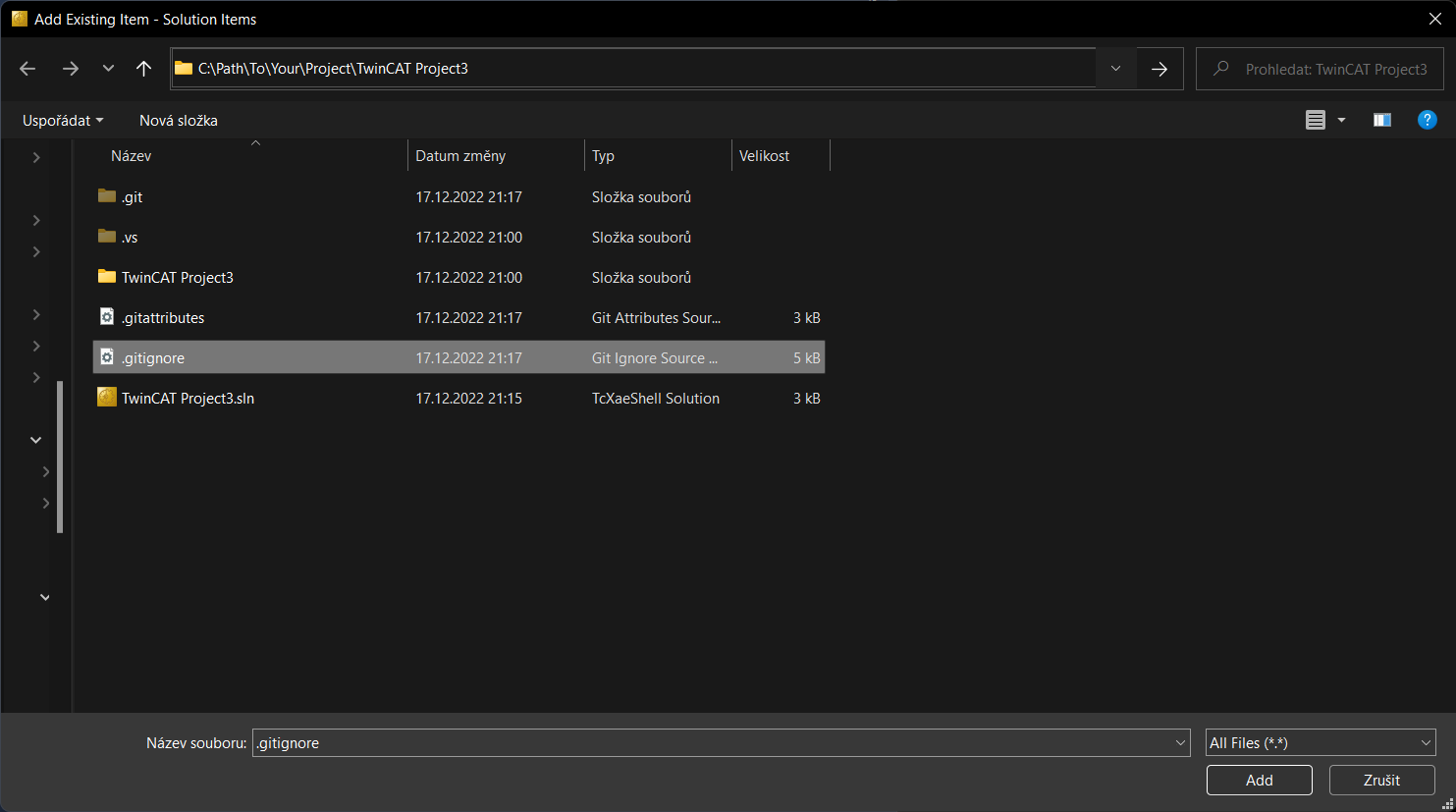Open the recent locations dropdown chevron

108,69
